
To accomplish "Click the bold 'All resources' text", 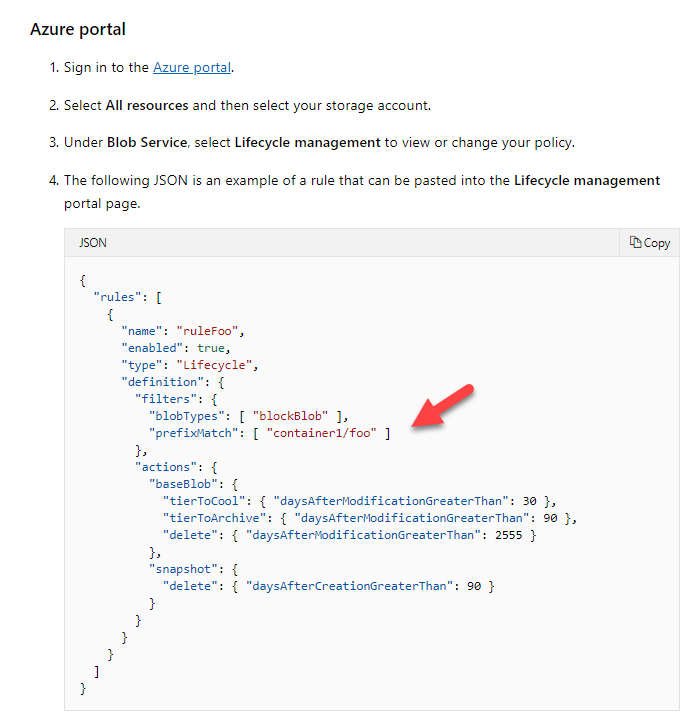I will (147, 105).
